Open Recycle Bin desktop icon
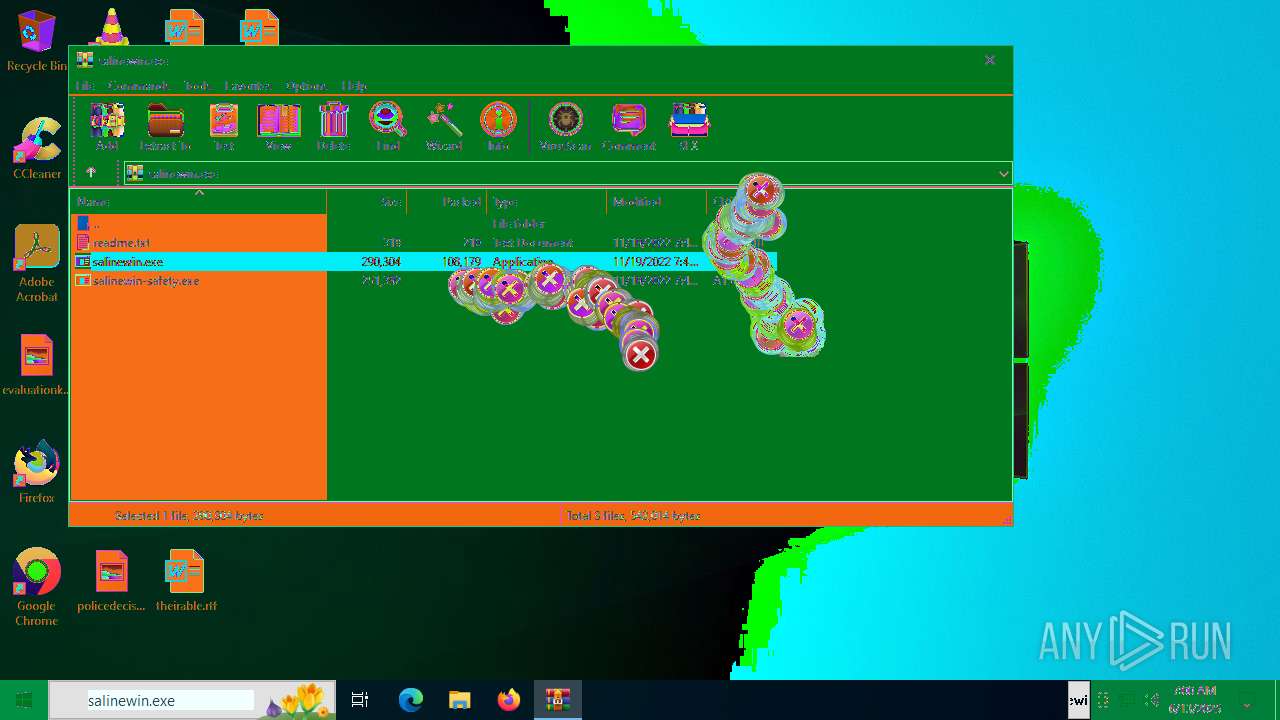 [x=37, y=41]
